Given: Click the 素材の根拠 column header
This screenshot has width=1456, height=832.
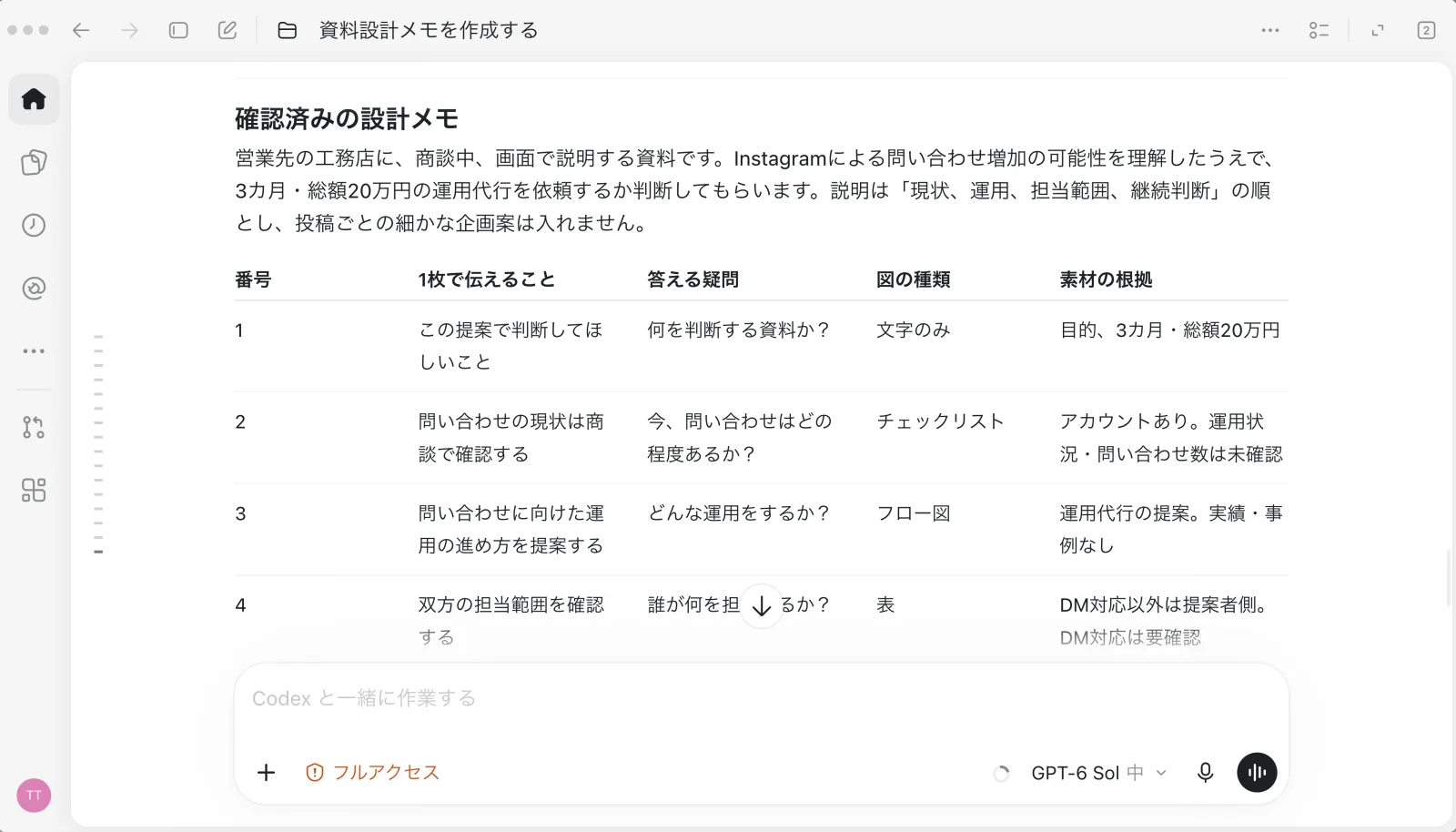Looking at the screenshot, I should coord(1106,279).
